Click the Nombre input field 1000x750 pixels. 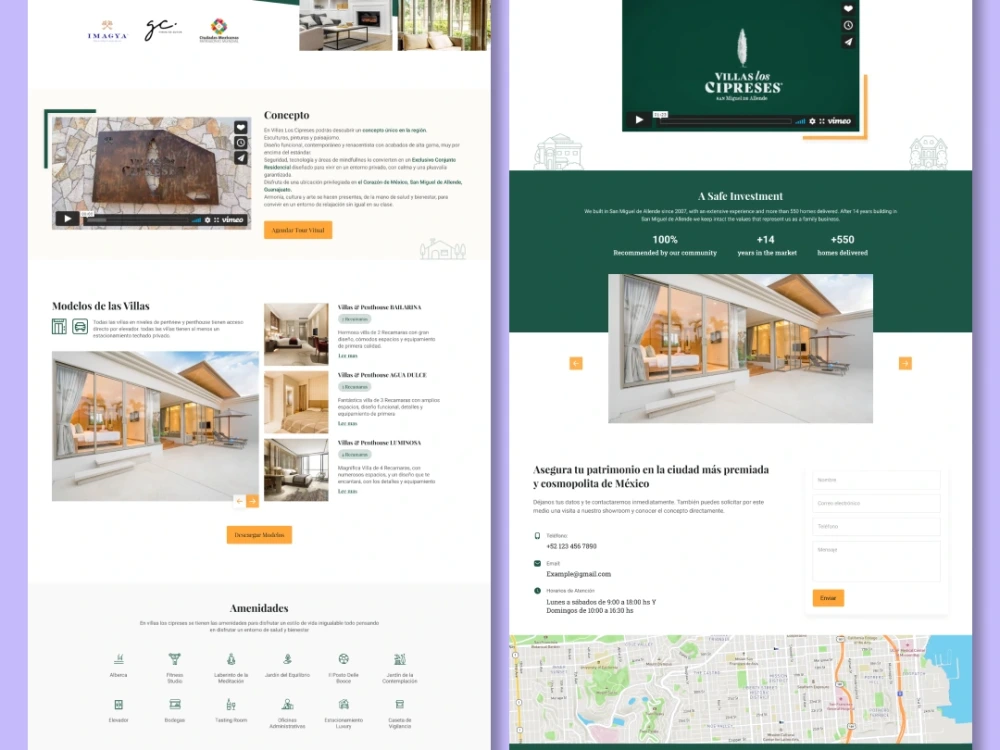point(876,480)
